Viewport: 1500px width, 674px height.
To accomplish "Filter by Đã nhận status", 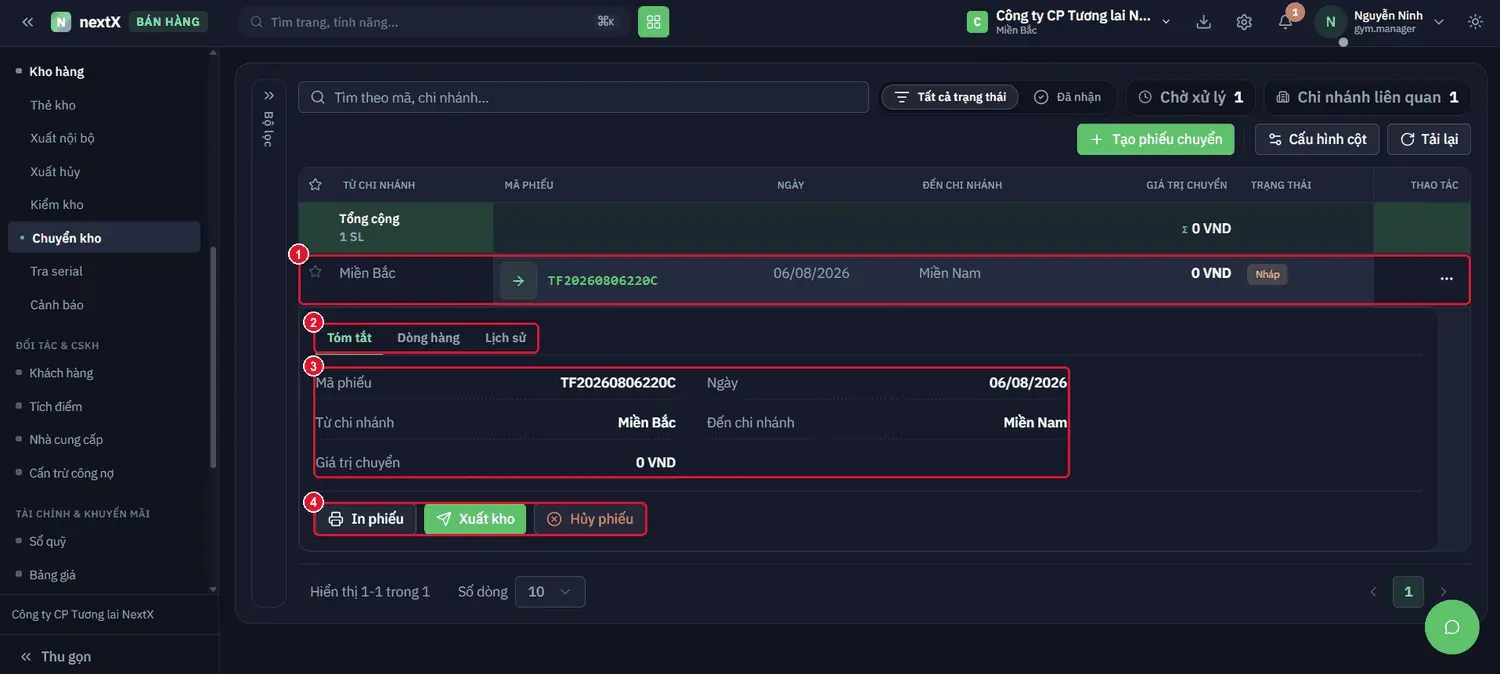I will 1068,97.
